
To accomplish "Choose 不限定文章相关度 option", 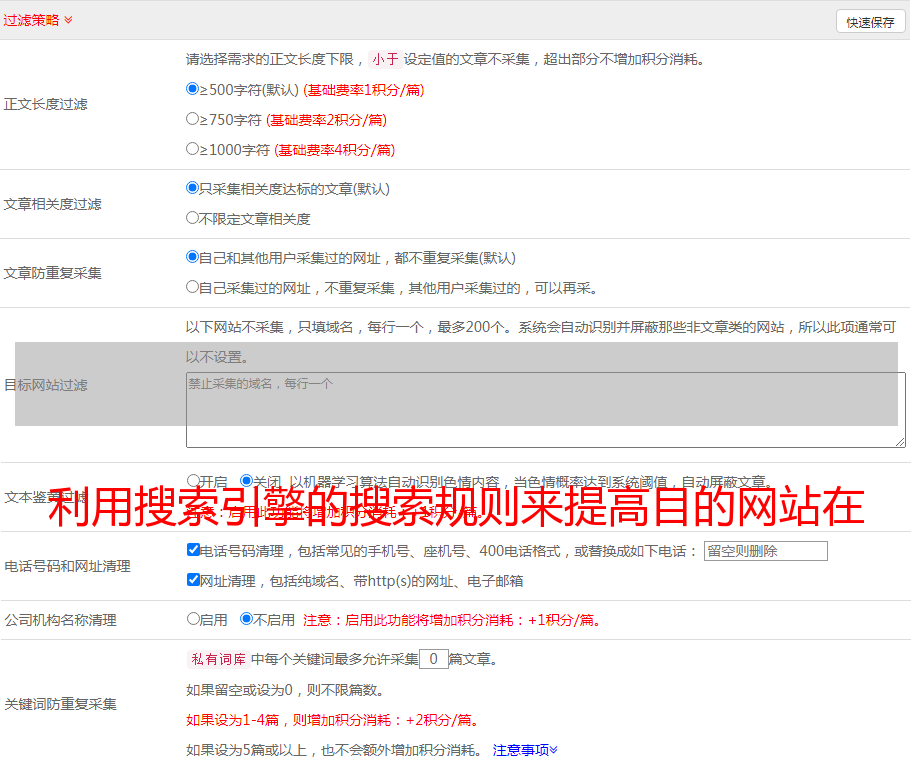I will (x=193, y=218).
